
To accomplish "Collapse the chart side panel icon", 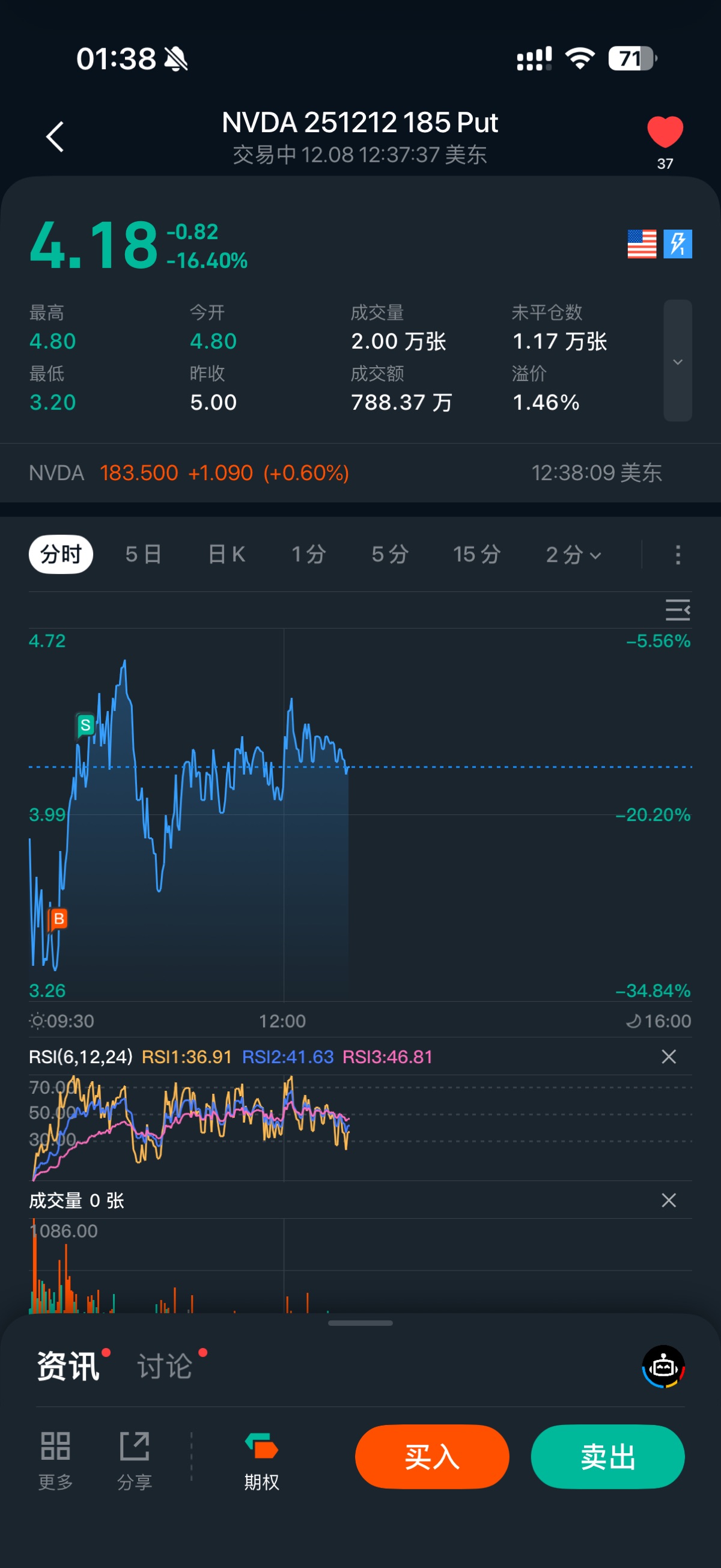I will click(x=678, y=609).
